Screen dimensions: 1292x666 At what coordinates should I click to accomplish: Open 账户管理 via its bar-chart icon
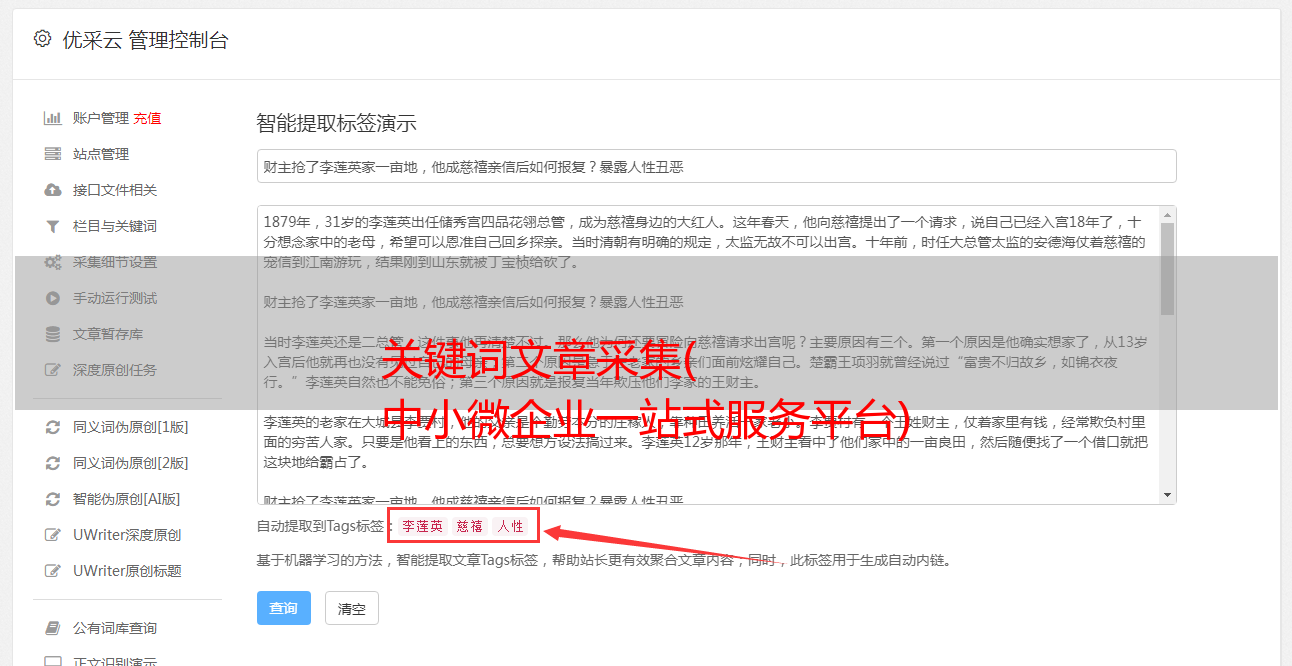(x=53, y=118)
